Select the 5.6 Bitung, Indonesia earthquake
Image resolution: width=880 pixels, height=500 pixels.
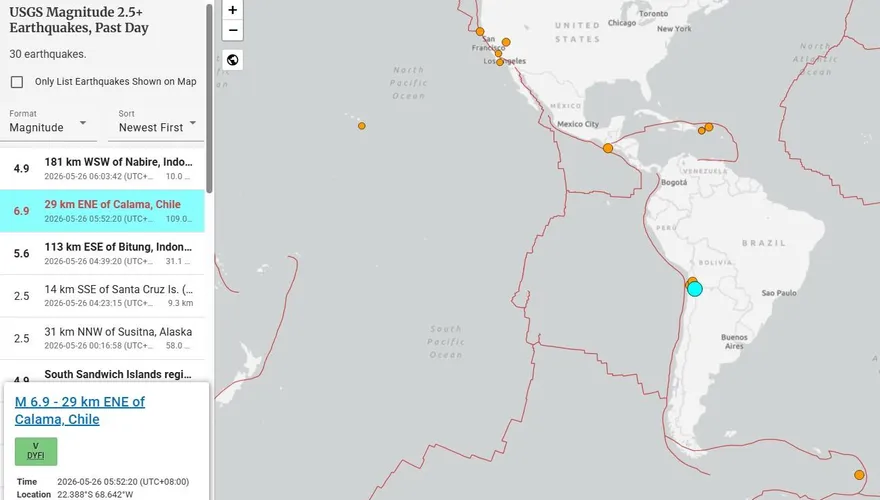(102, 253)
